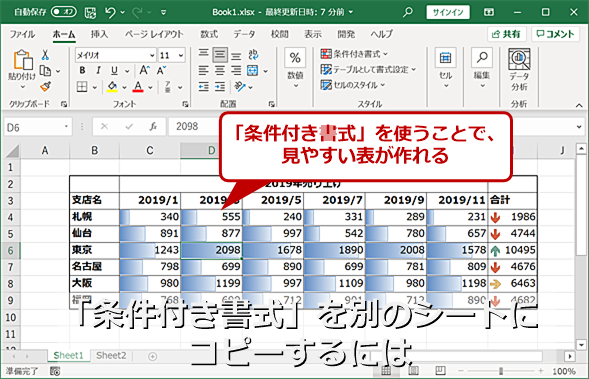The width and height of the screenshot is (589, 379).
Task: Click the Increase Indent icon
Action: tap(220, 87)
